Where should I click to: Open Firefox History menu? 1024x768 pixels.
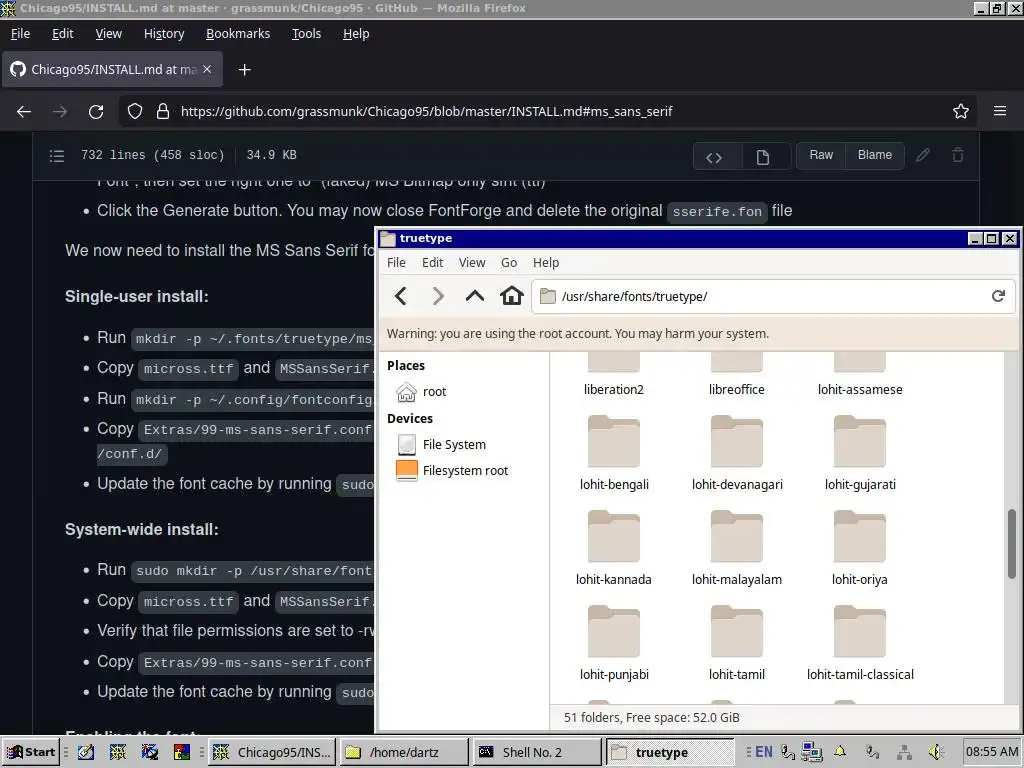point(164,34)
